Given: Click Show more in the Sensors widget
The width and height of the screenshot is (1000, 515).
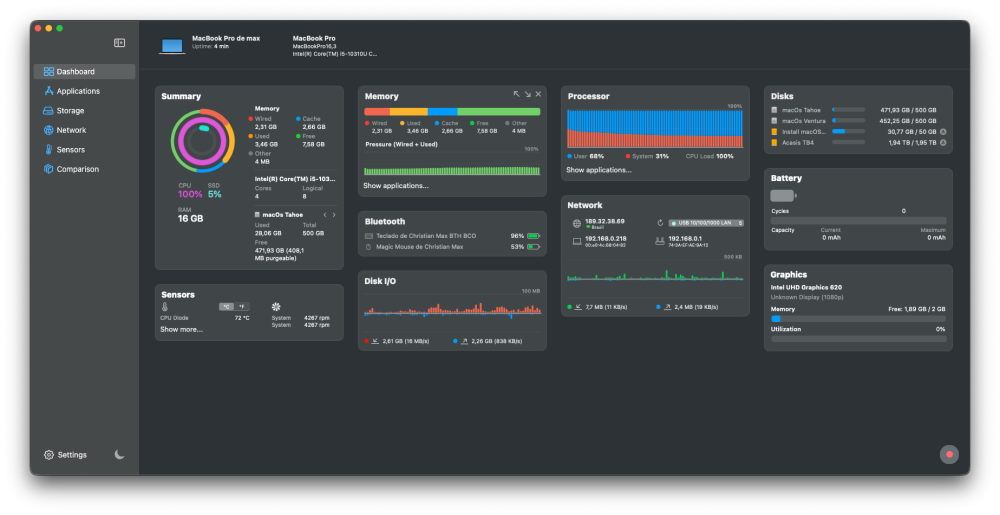Looking at the screenshot, I should click(181, 330).
